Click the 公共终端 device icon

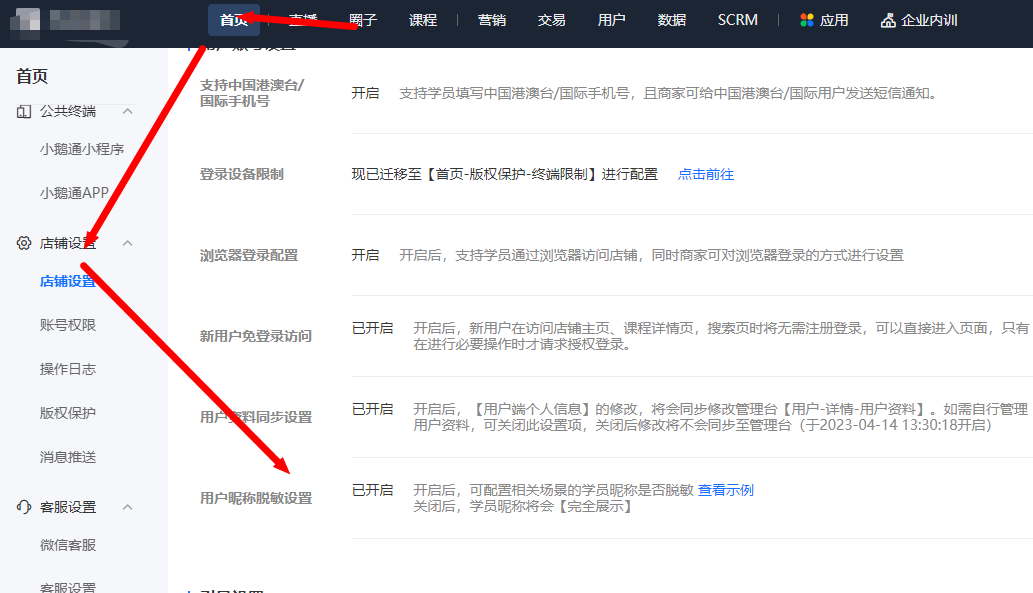pyautogui.click(x=24, y=111)
